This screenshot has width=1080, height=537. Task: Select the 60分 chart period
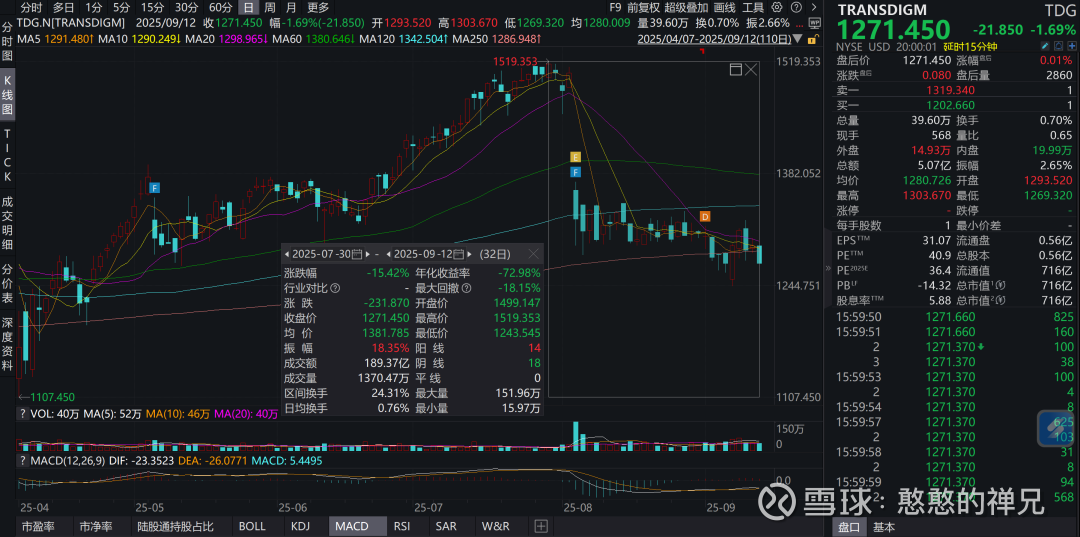220,8
